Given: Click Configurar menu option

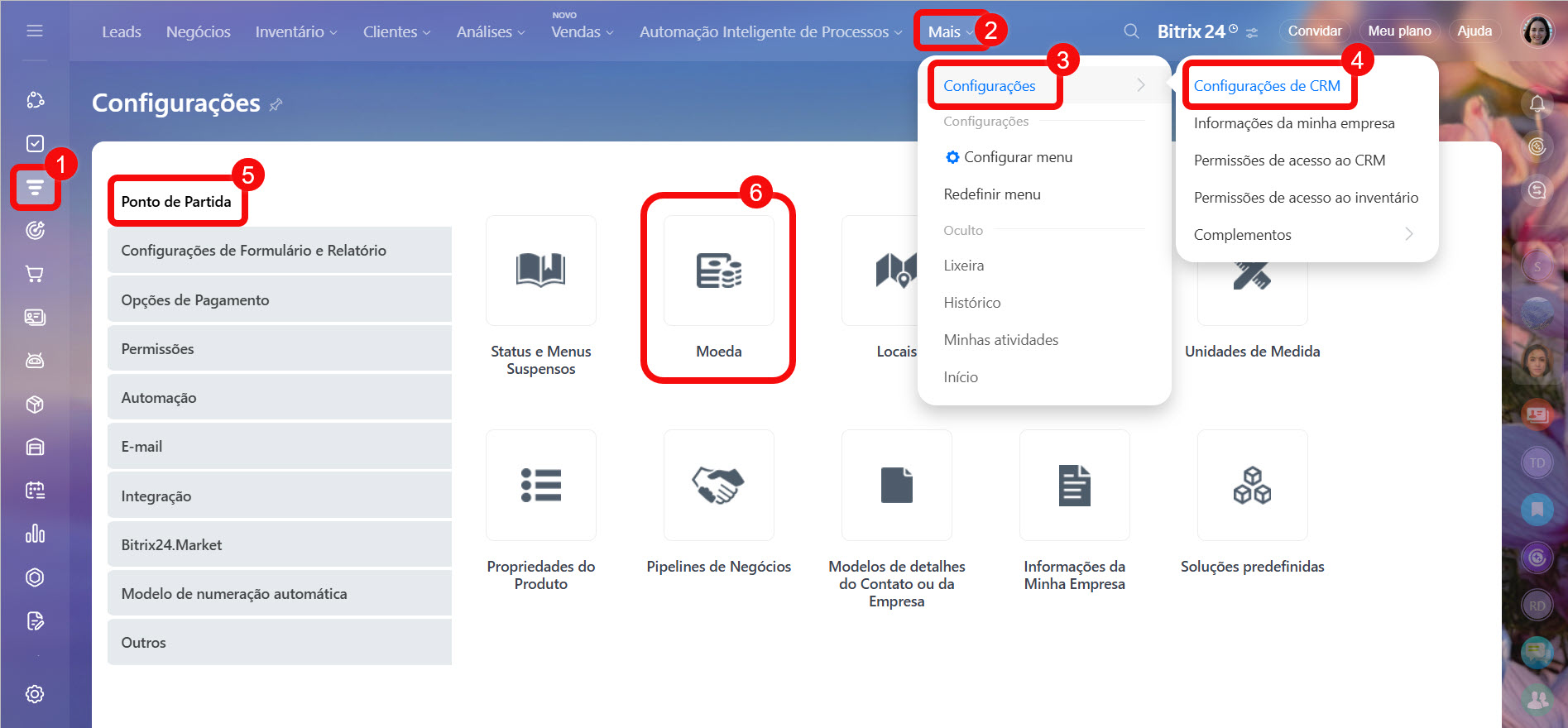Looking at the screenshot, I should [x=1009, y=156].
